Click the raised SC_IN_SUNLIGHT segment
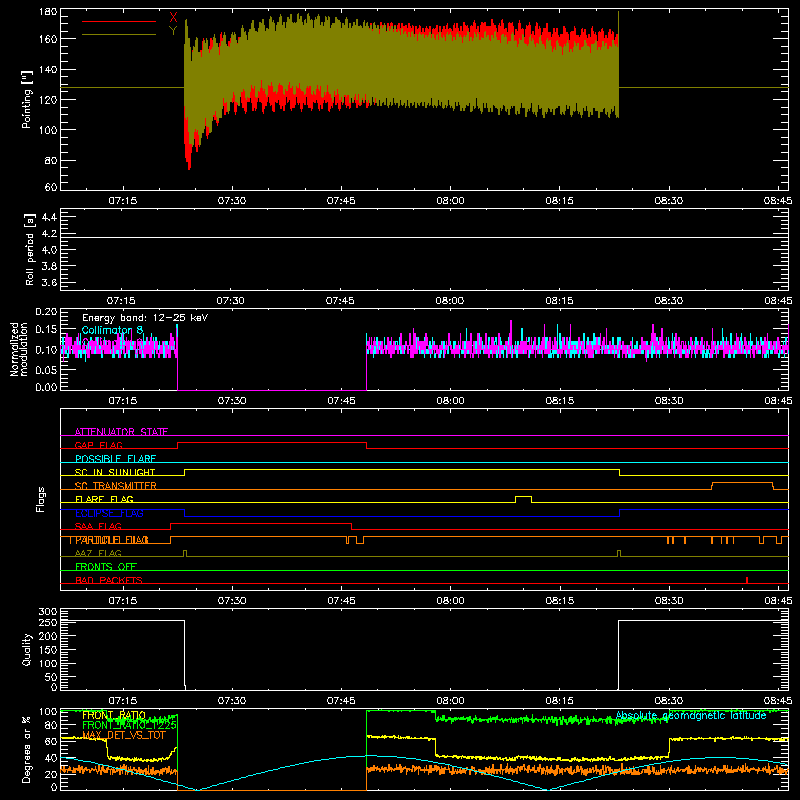Image resolution: width=800 pixels, height=800 pixels. pos(402,469)
